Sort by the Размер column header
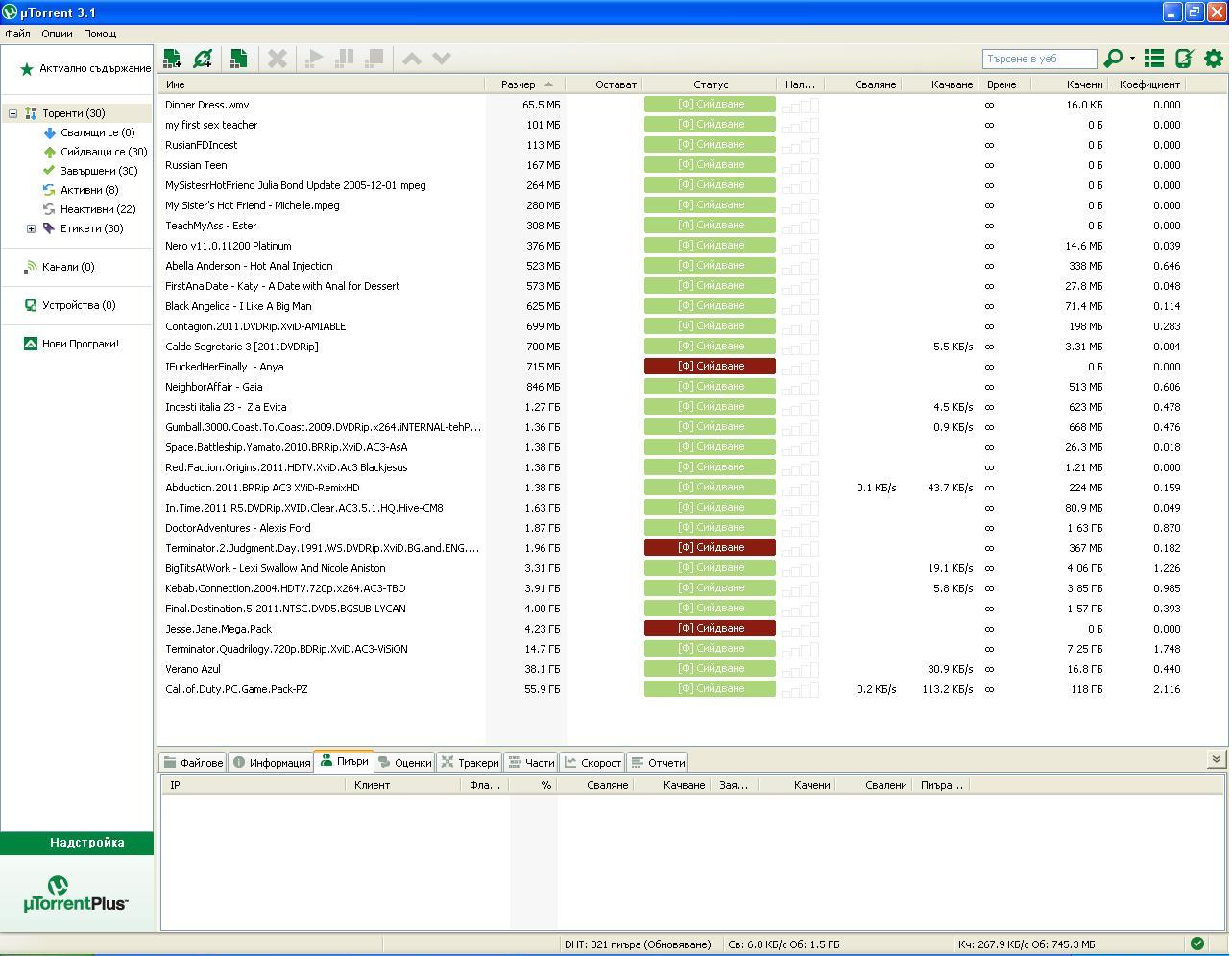Viewport: 1232px width, 956px height. (x=525, y=84)
